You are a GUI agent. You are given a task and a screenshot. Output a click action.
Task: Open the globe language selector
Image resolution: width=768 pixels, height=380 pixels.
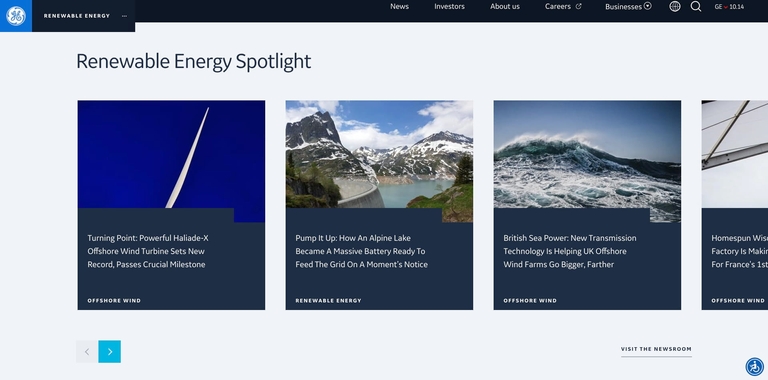click(675, 6)
